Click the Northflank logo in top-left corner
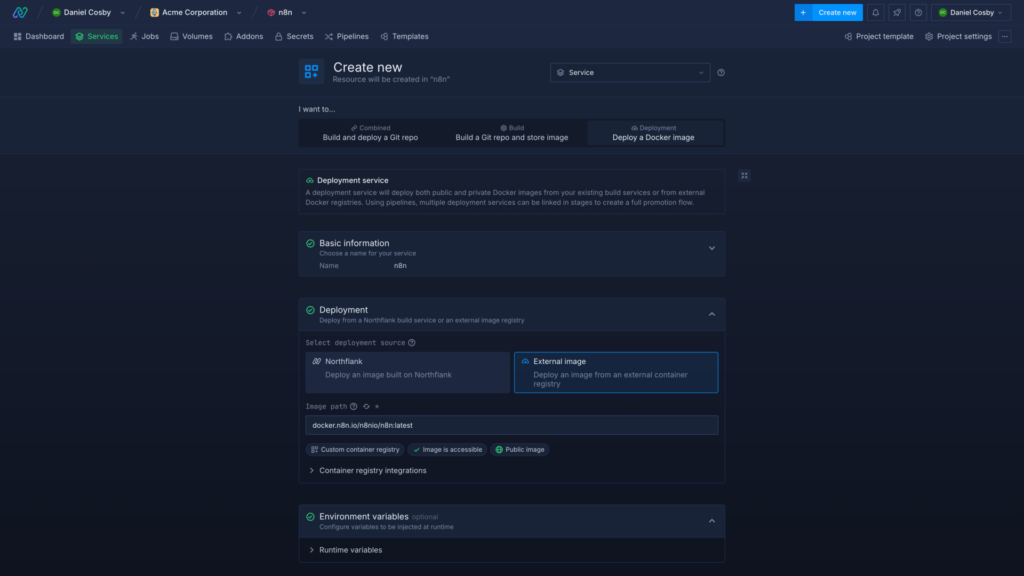Viewport: 1024px width, 576px height. (x=20, y=12)
